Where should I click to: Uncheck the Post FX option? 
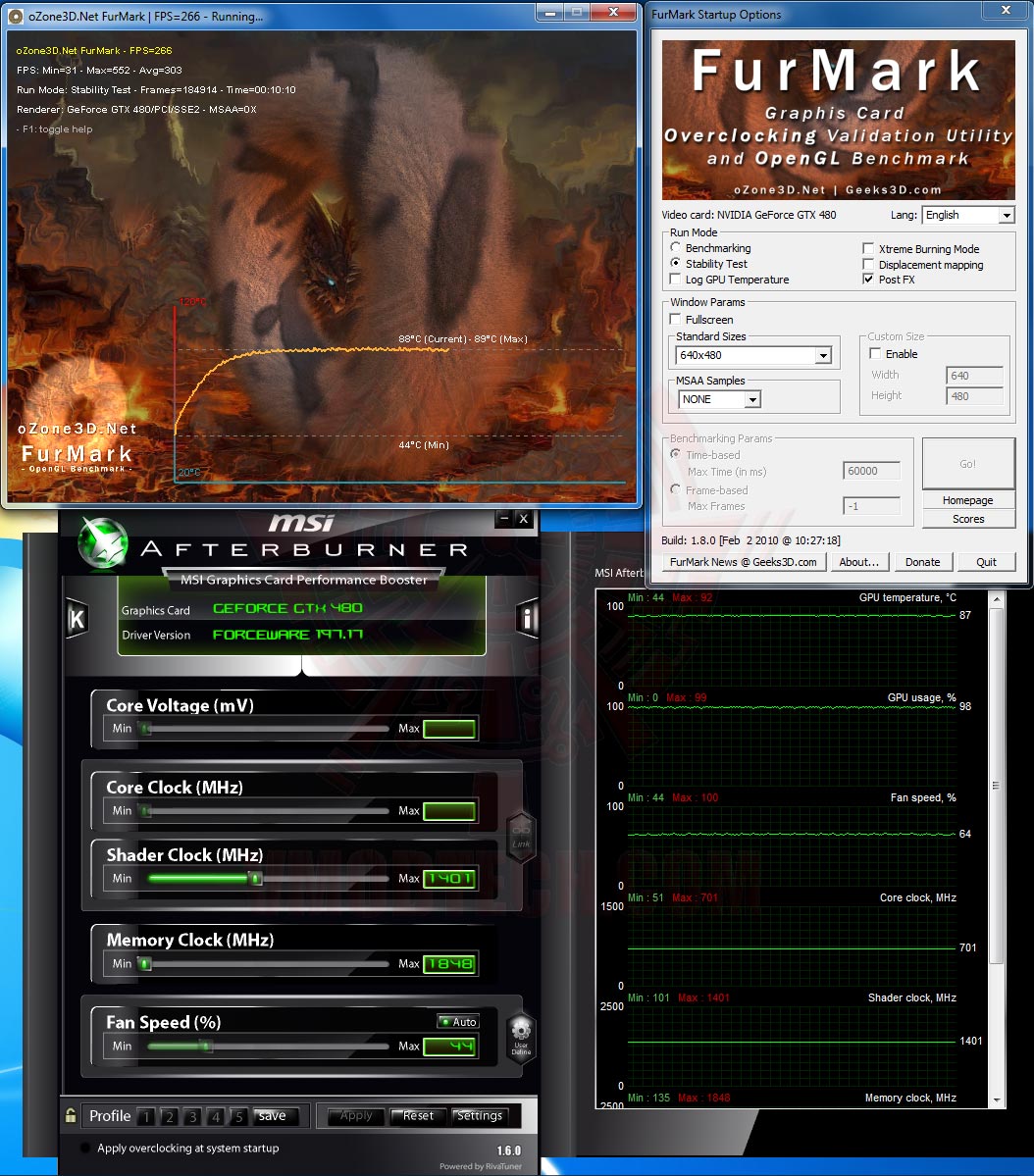click(x=868, y=279)
